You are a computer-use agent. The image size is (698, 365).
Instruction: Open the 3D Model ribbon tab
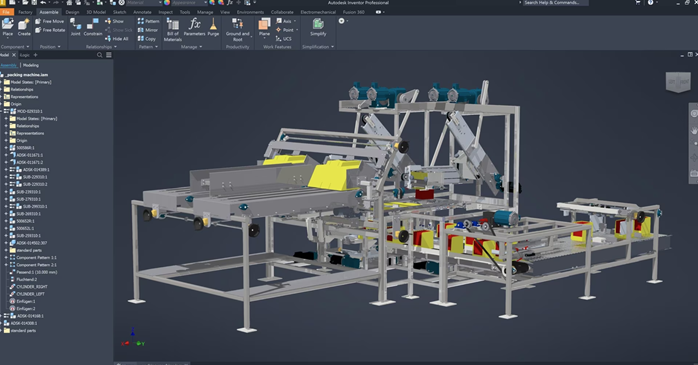96,12
